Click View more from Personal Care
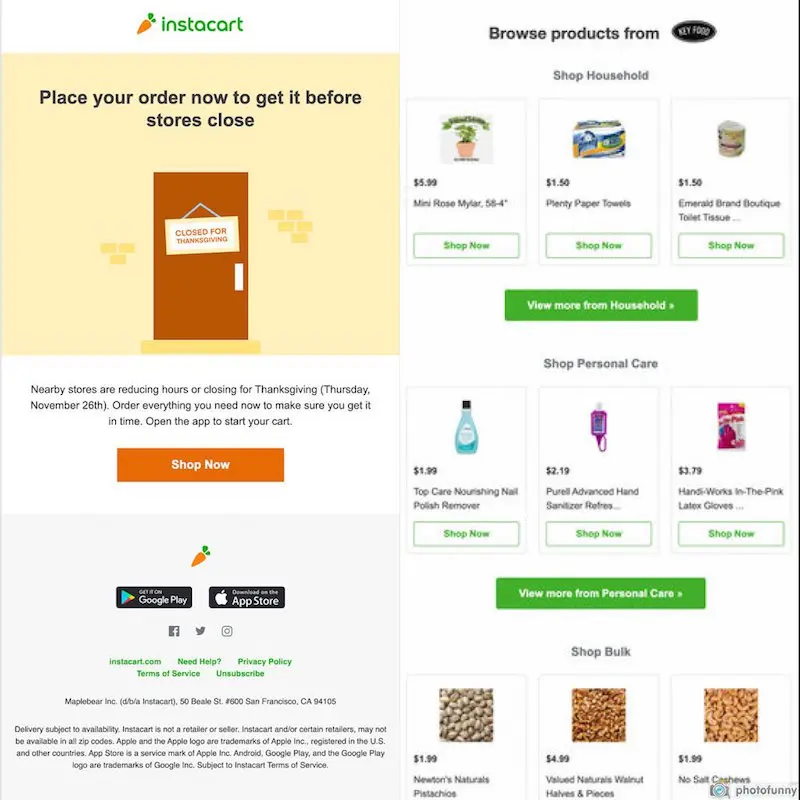Screen dimensions: 800x800 pos(599,593)
